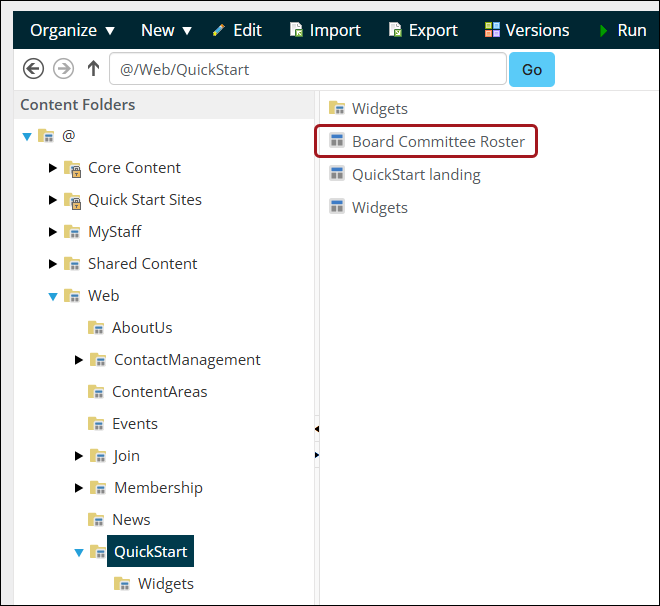Click the QuickStart landing page icon
Screen dimensions: 660x606
[337, 175]
